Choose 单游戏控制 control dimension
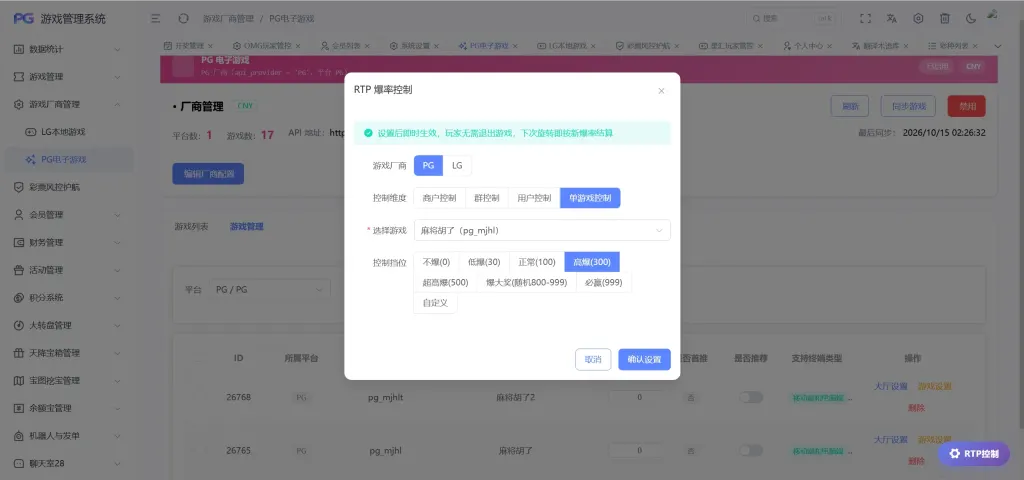The width and height of the screenshot is (1024, 480). coord(590,198)
